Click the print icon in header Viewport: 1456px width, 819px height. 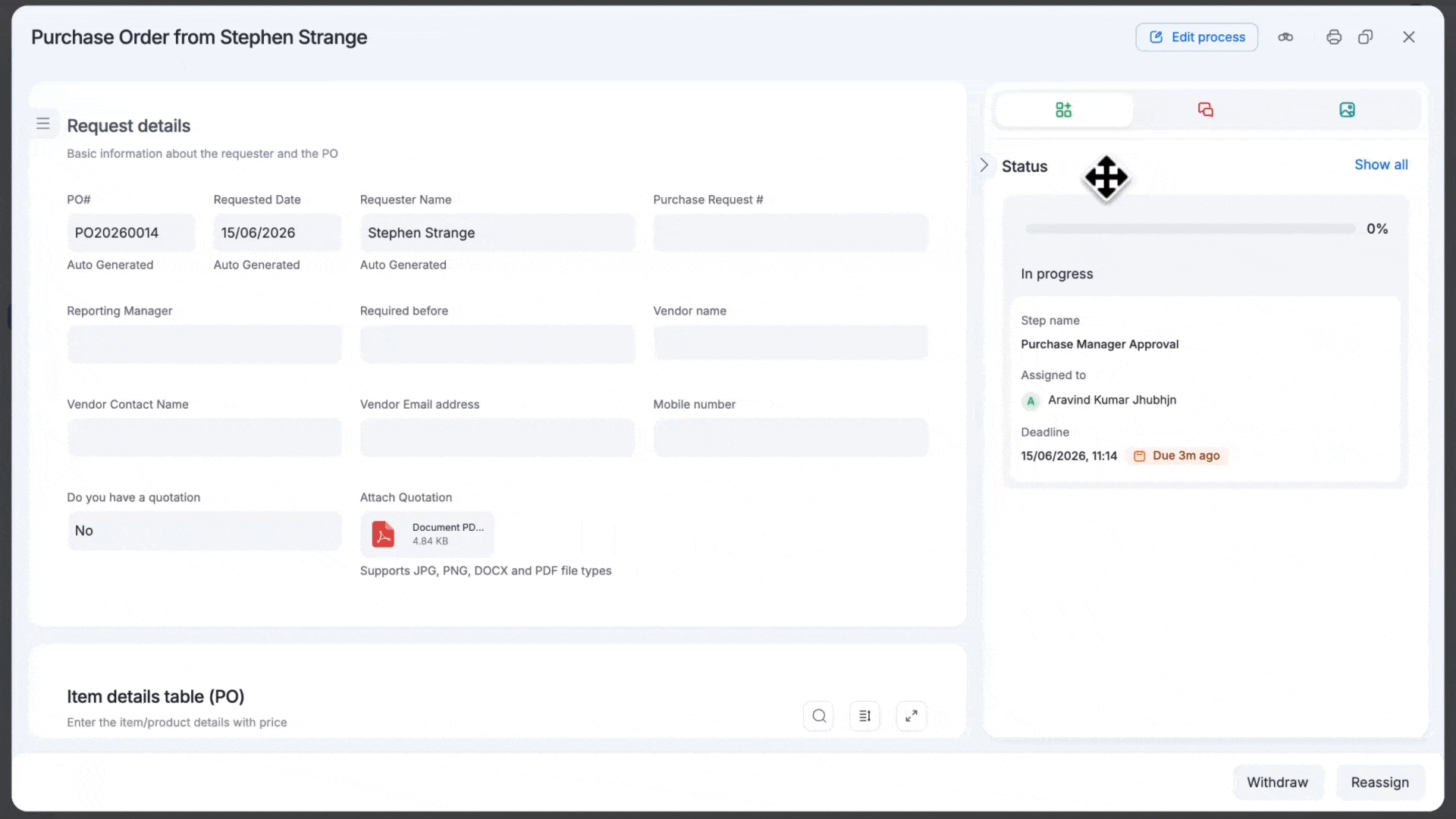[1334, 37]
